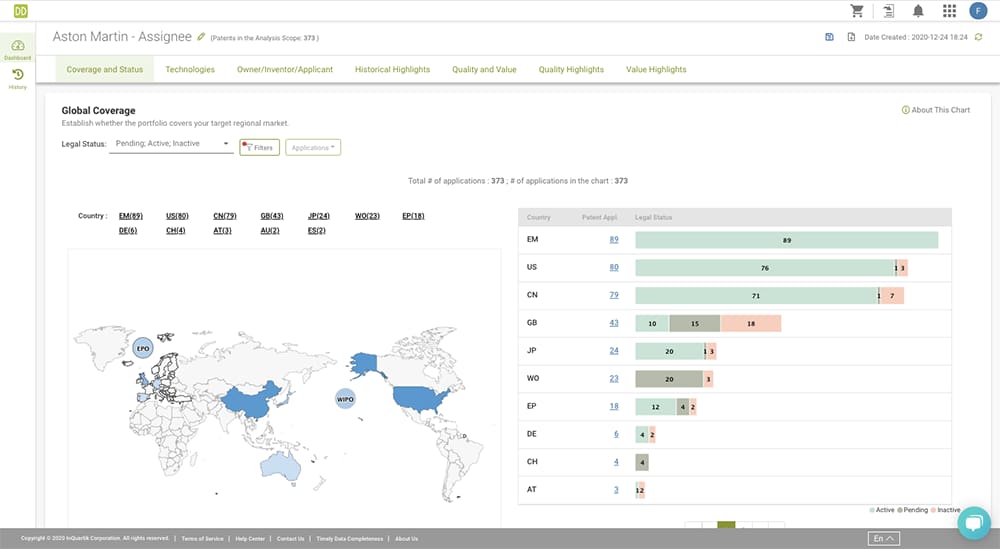1000x549 pixels.
Task: Click the GB pending bar segment showing 15
Action: [695, 323]
